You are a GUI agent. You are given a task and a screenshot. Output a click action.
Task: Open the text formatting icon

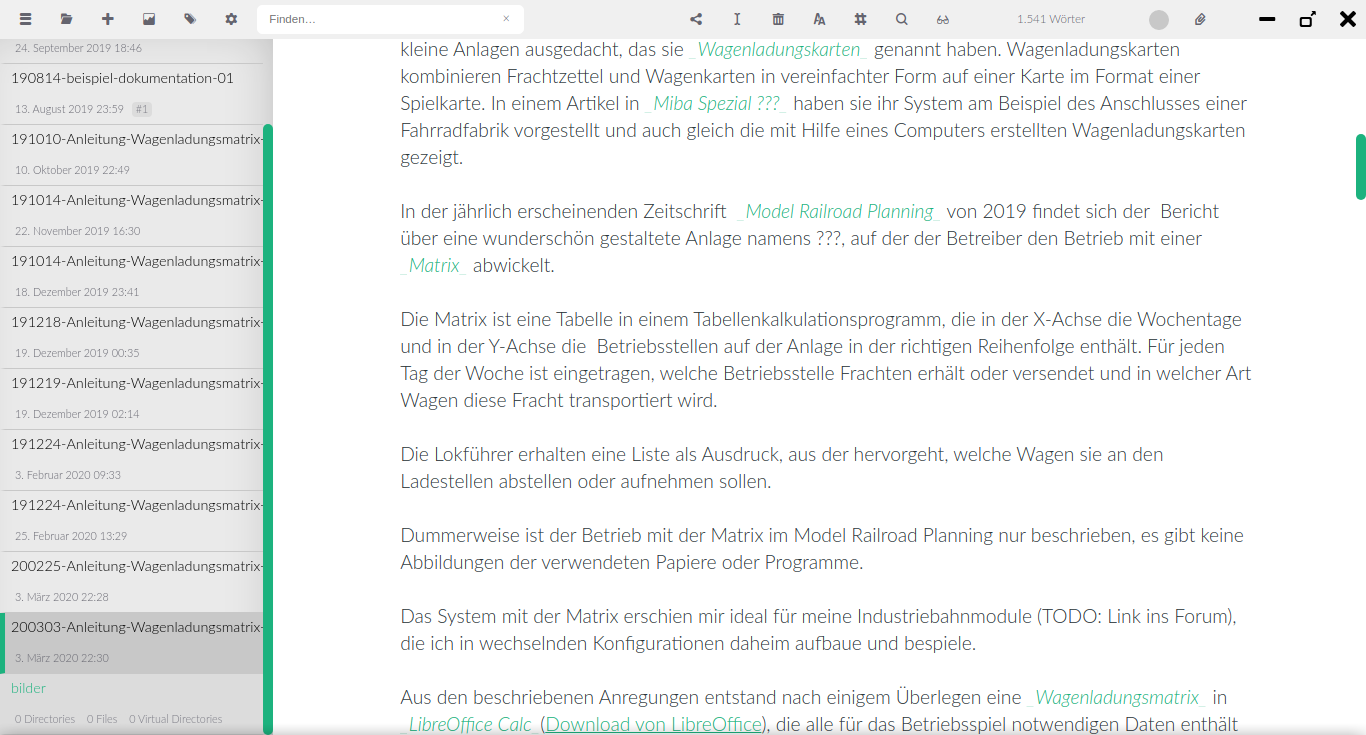tap(819, 19)
